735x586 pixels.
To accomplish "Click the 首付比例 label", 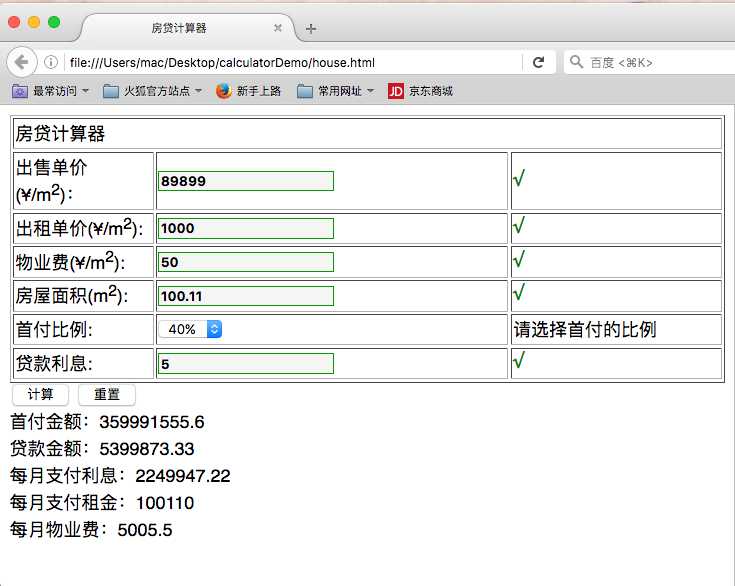I will coord(54,330).
